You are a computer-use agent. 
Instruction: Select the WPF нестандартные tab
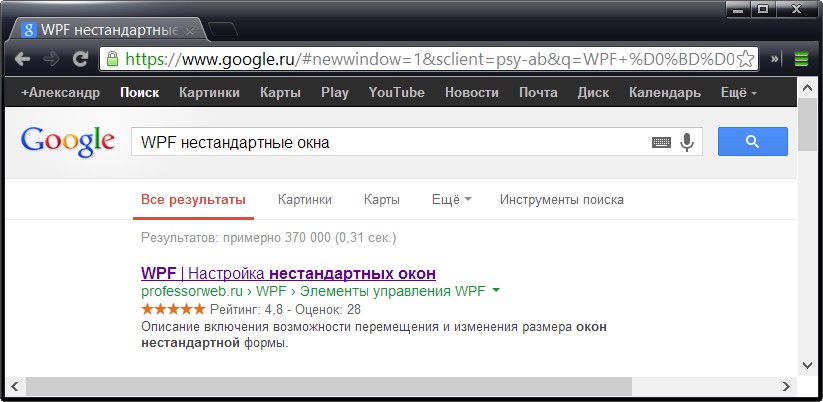(x=109, y=30)
